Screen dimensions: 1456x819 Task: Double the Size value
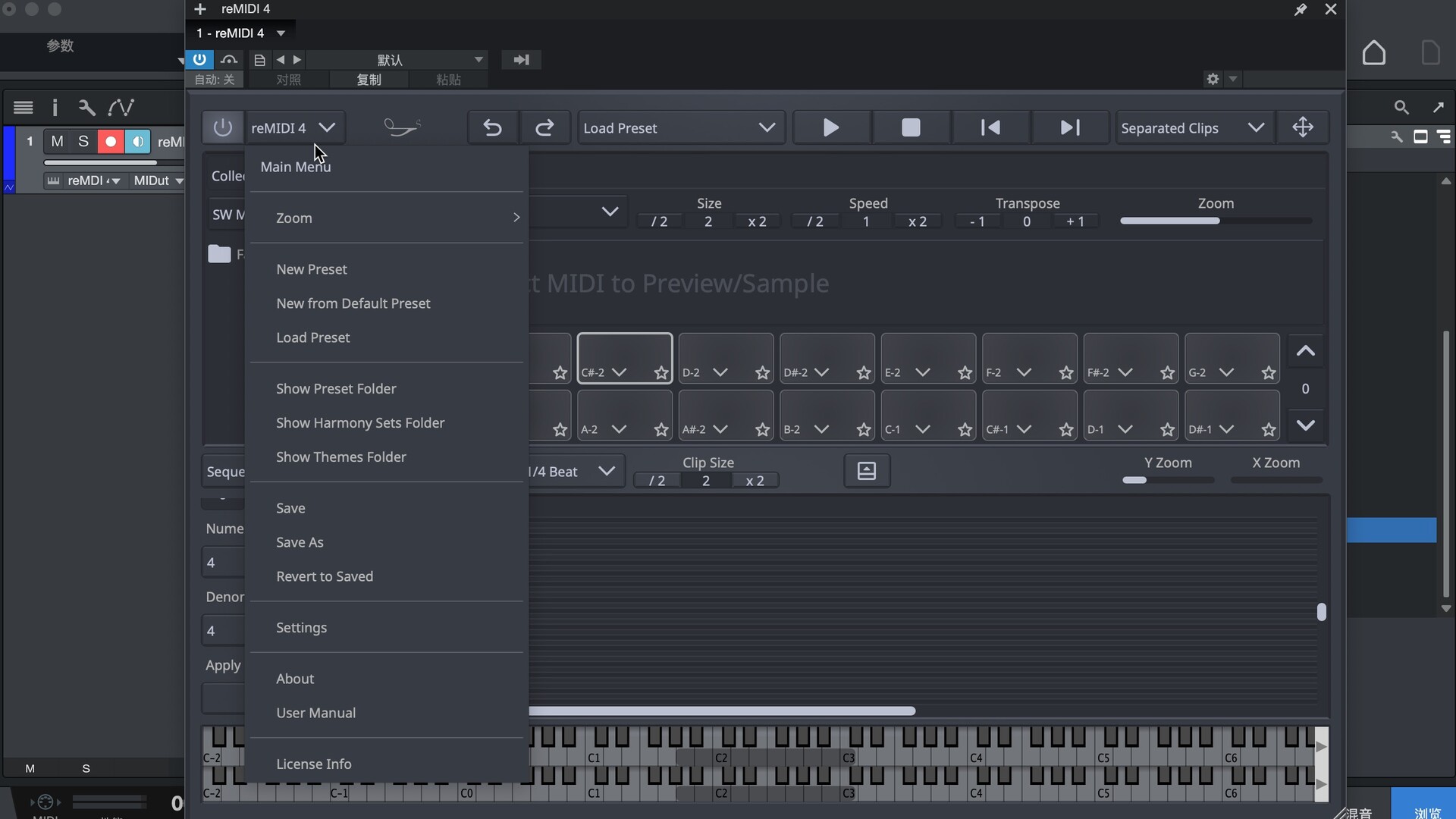(757, 221)
